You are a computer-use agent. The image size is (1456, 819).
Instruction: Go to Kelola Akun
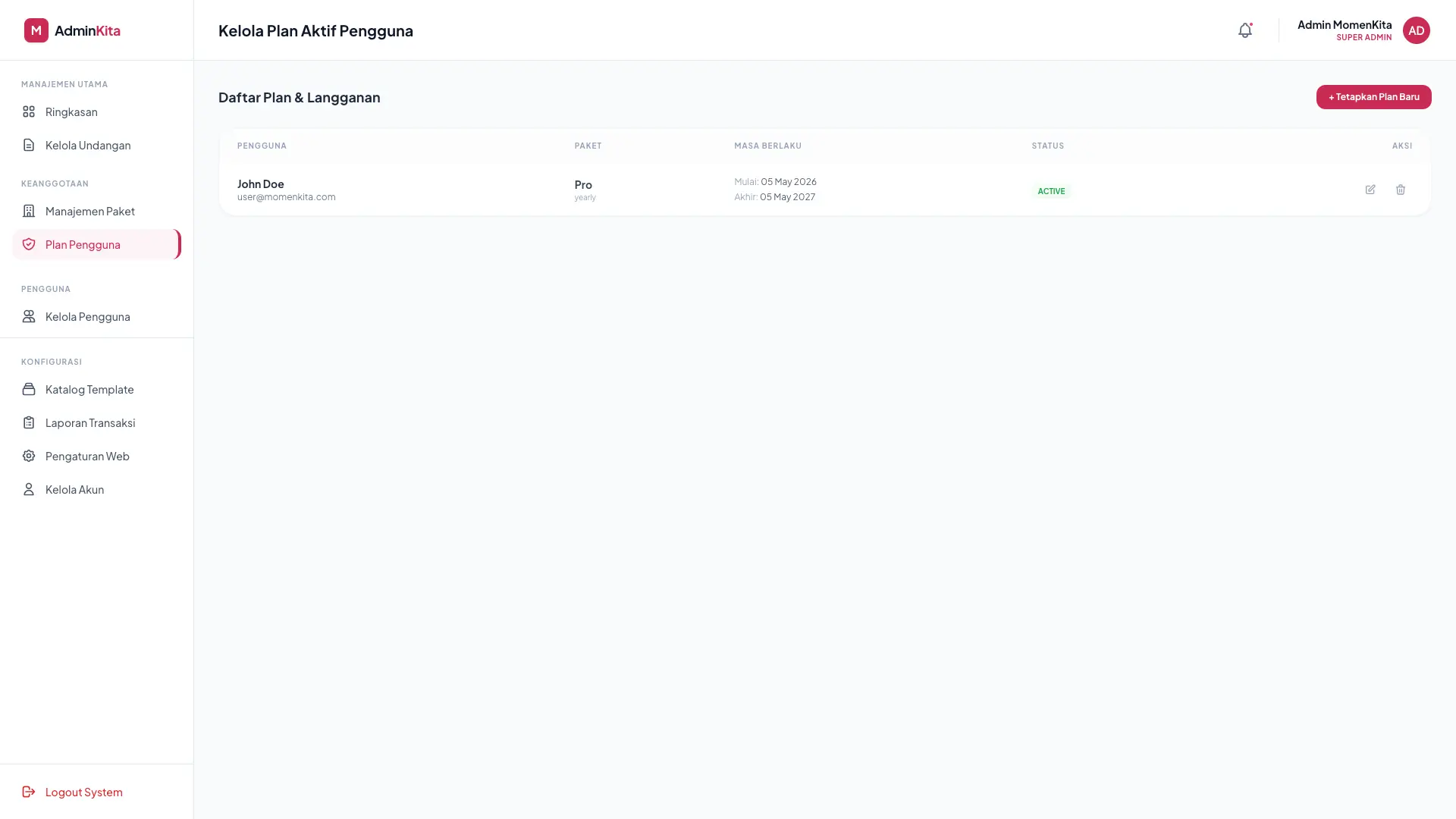[97, 489]
